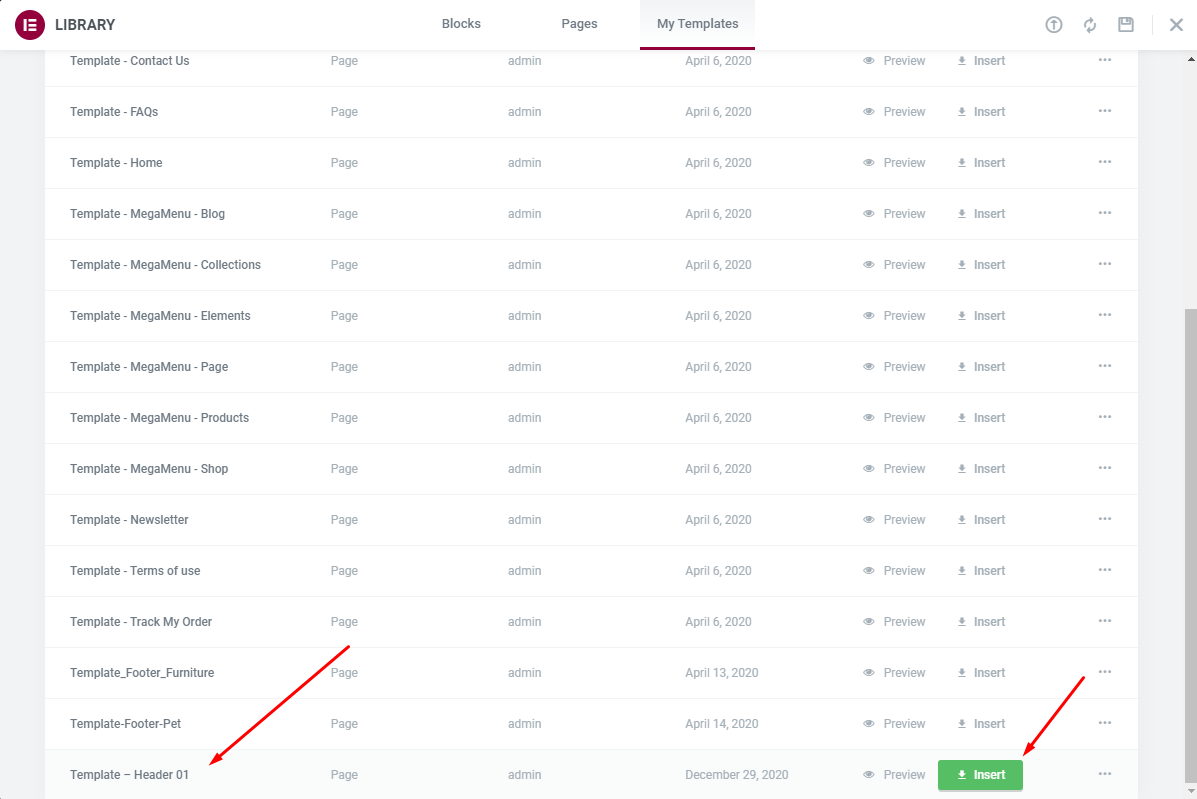Preview Template - Contact Us

click(894, 60)
